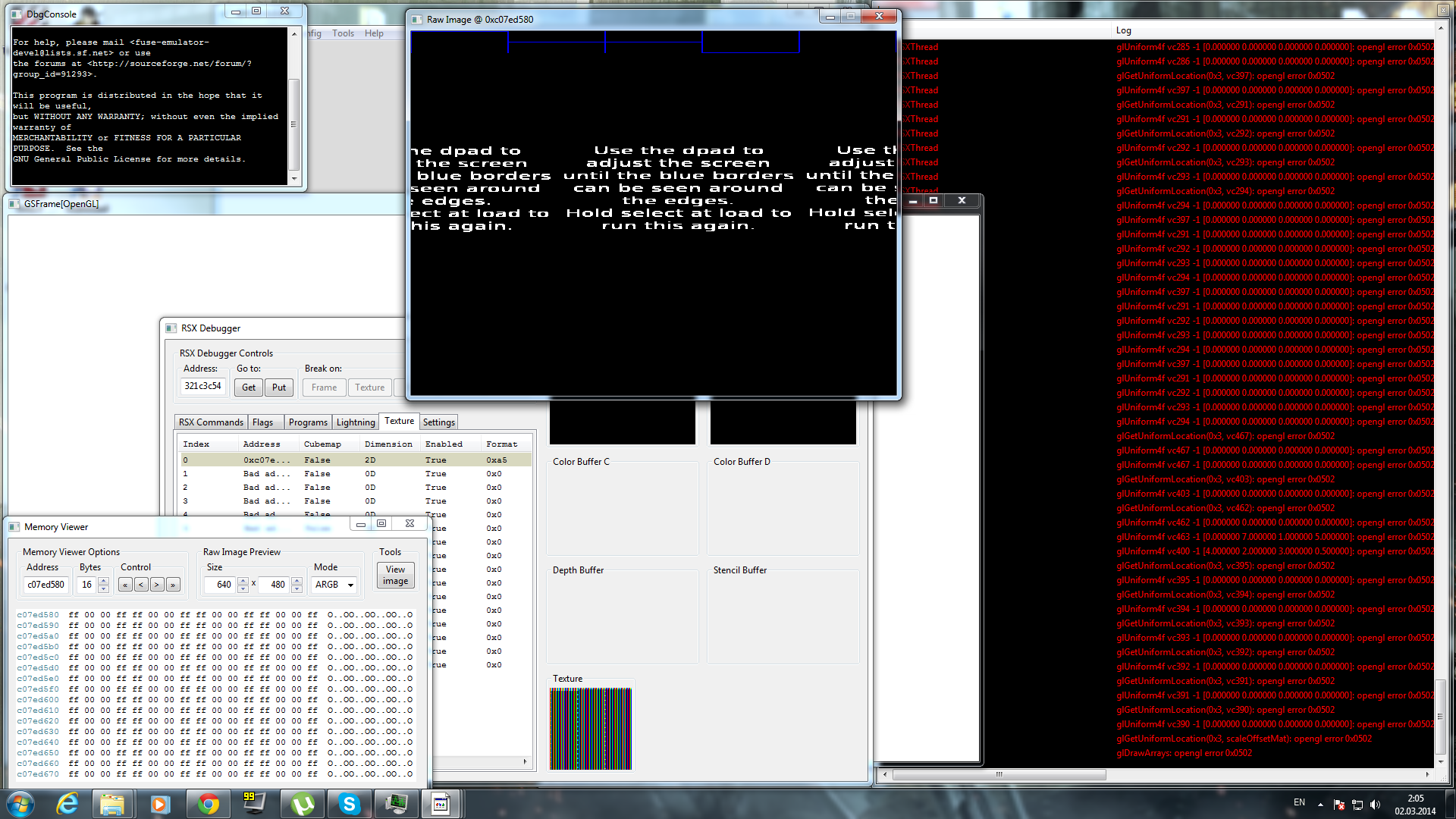This screenshot has height=819, width=1456.
Task: Open Google Chrome from the taskbar
Action: click(x=208, y=804)
